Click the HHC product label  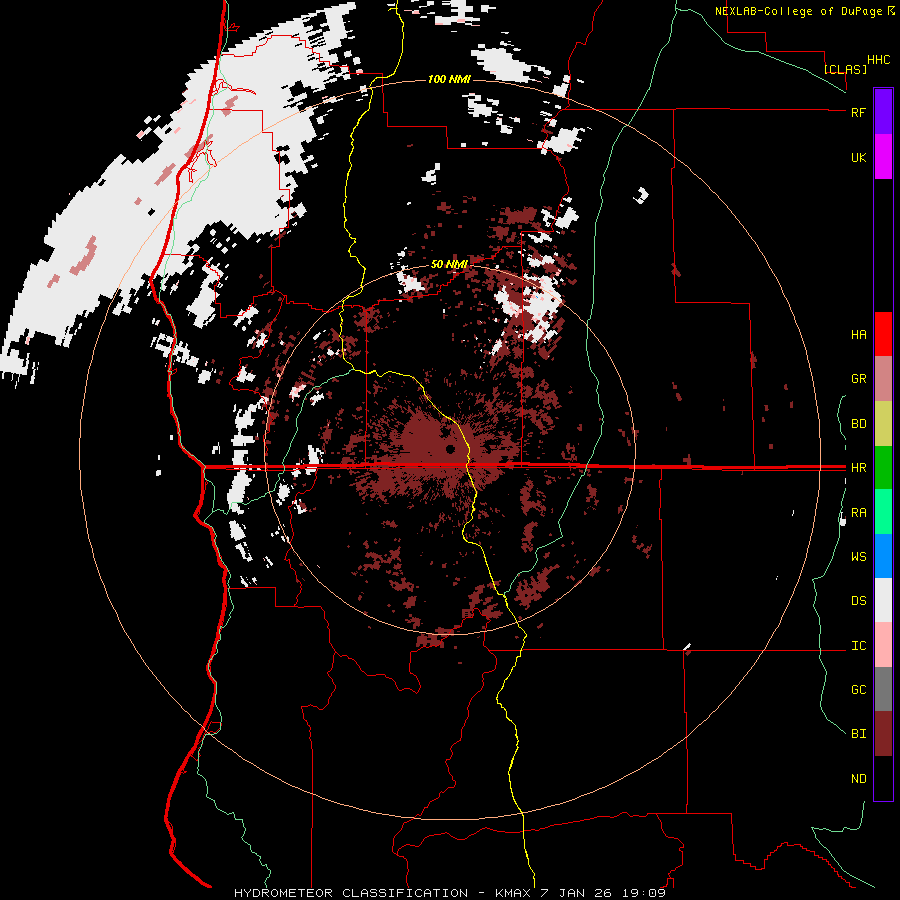coord(878,60)
